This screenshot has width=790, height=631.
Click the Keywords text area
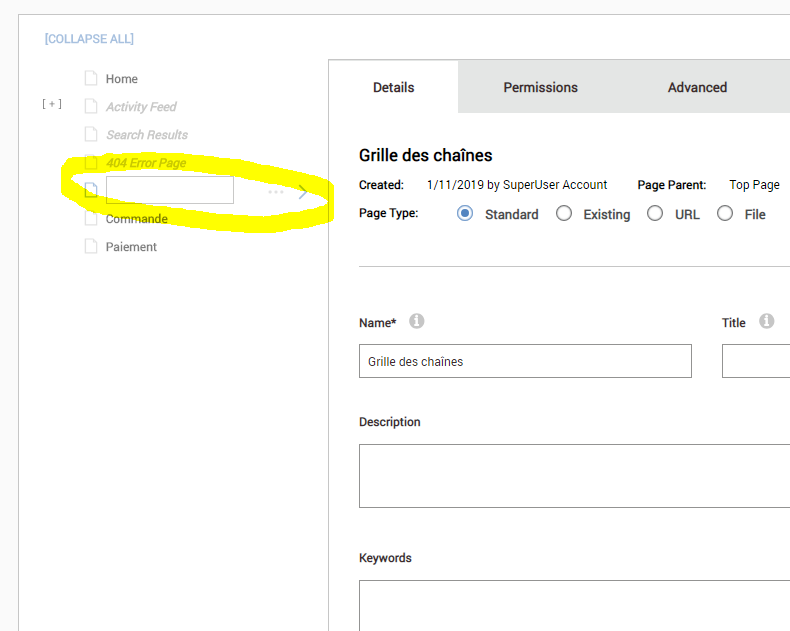pyautogui.click(x=574, y=605)
